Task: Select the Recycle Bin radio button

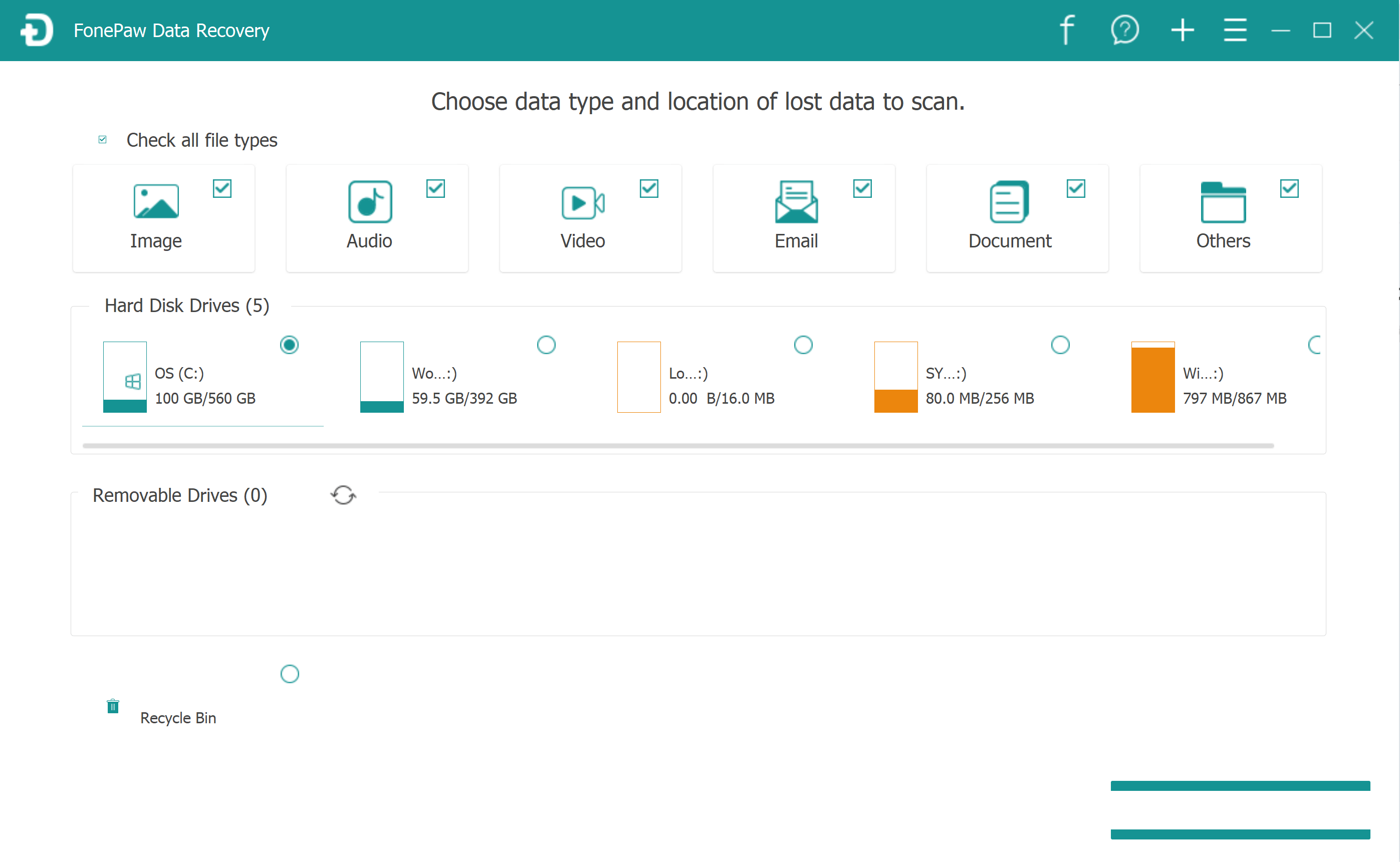Action: coord(290,674)
